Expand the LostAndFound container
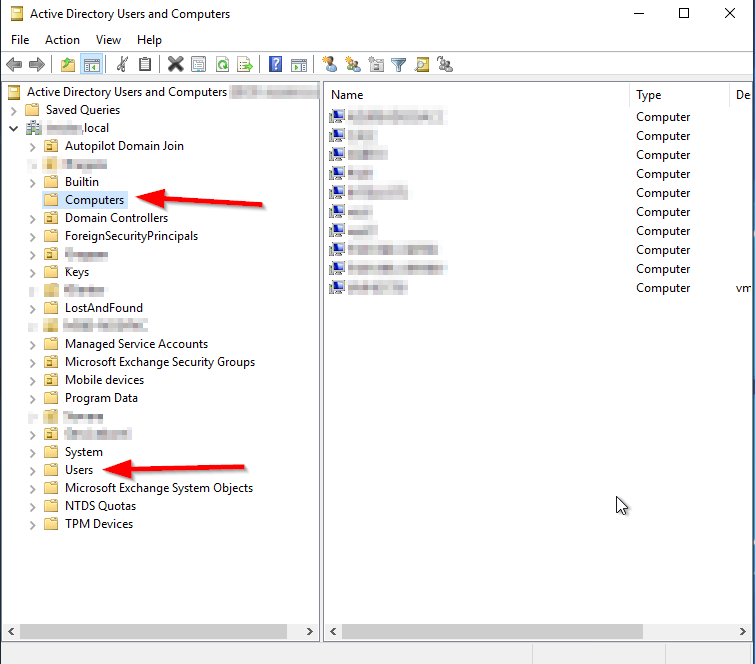 coord(32,309)
